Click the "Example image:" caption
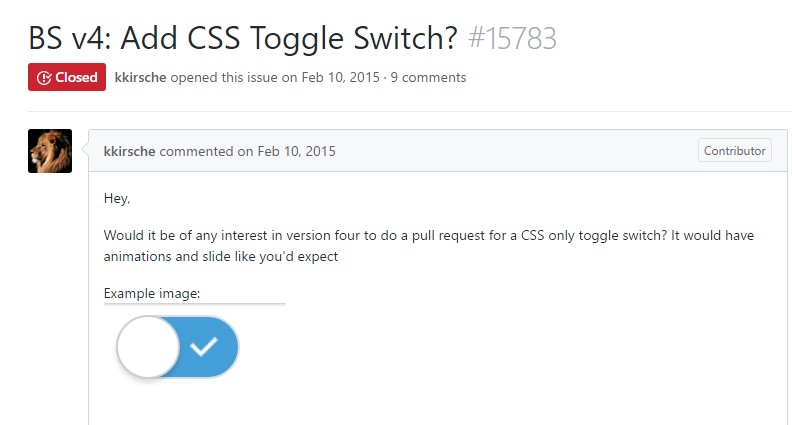Viewport: 792px width, 425px height. tap(152, 293)
